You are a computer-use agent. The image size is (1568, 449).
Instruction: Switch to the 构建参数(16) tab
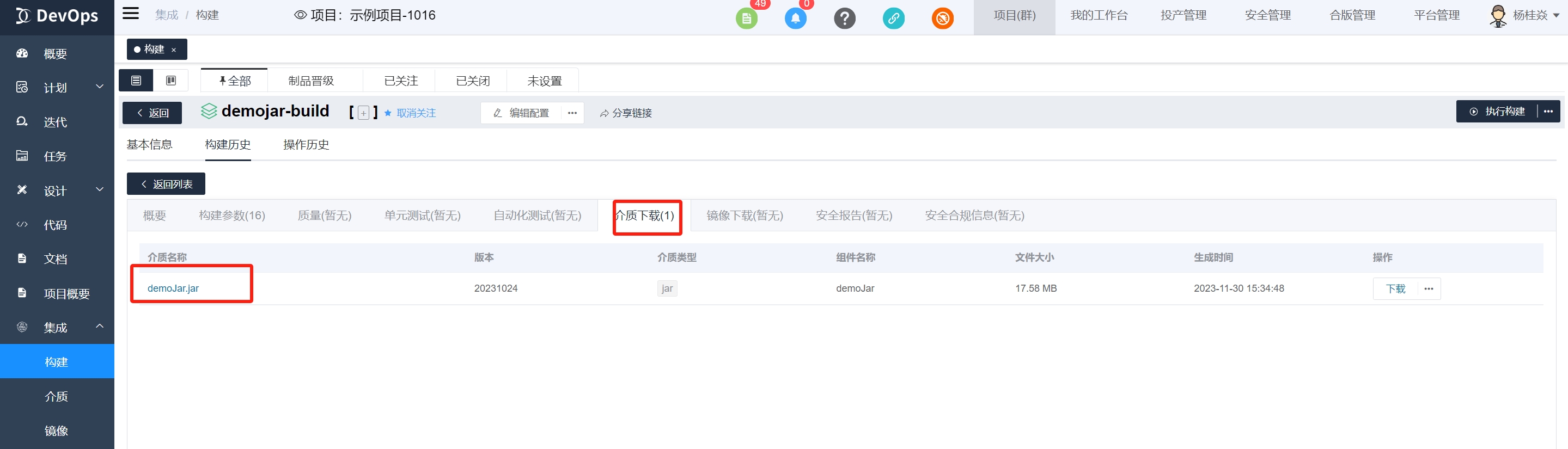[x=232, y=216]
